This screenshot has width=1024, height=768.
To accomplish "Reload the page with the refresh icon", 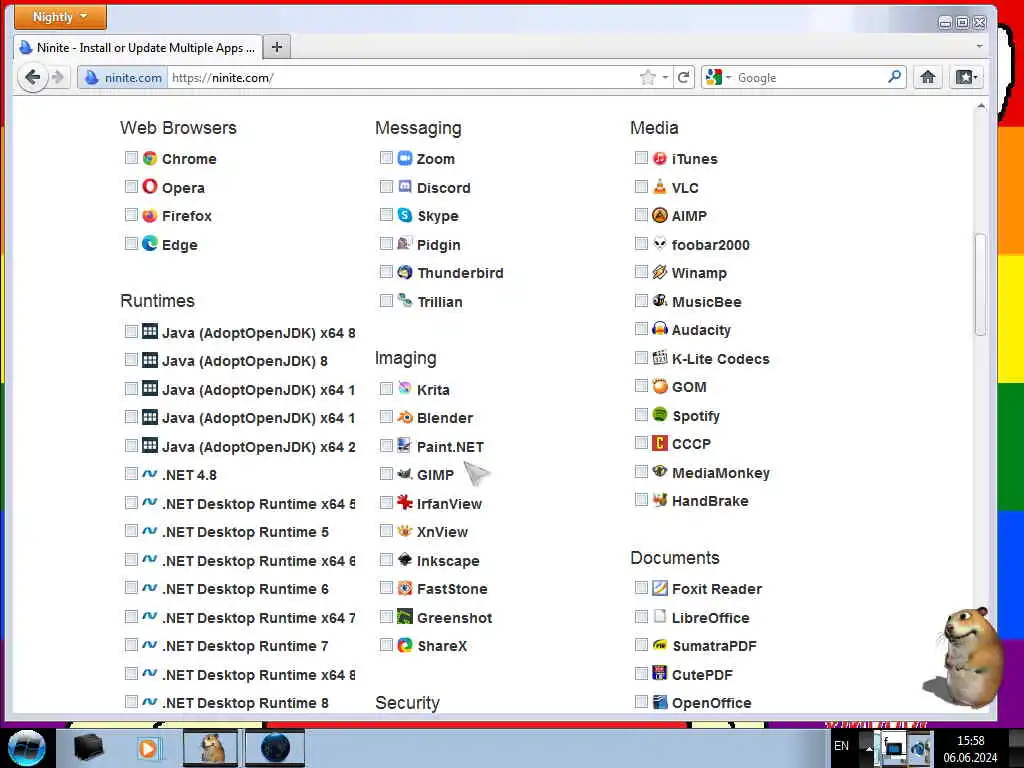I will 683,77.
